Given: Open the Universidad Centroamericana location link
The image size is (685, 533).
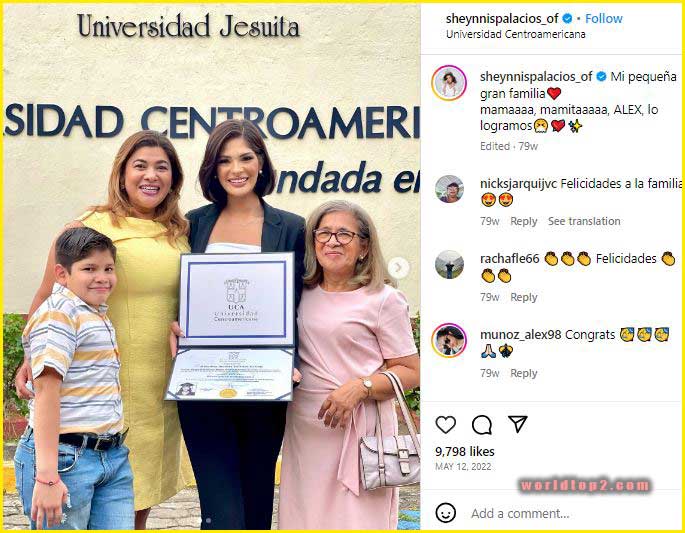Looking at the screenshot, I should [x=515, y=34].
